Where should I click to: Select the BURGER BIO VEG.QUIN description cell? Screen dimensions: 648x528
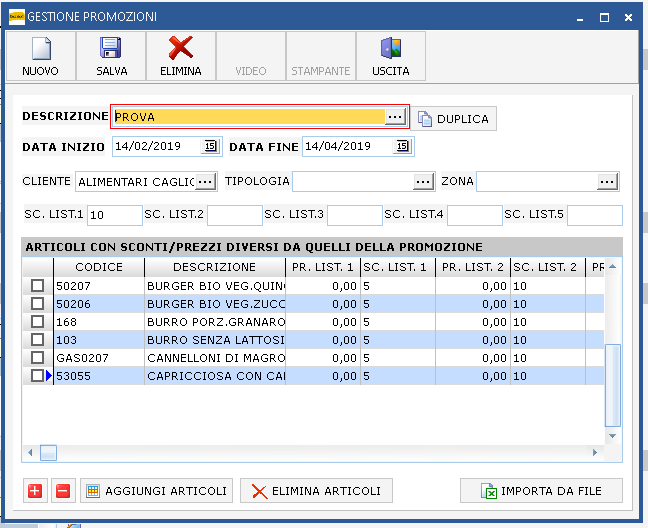pyautogui.click(x=215, y=286)
